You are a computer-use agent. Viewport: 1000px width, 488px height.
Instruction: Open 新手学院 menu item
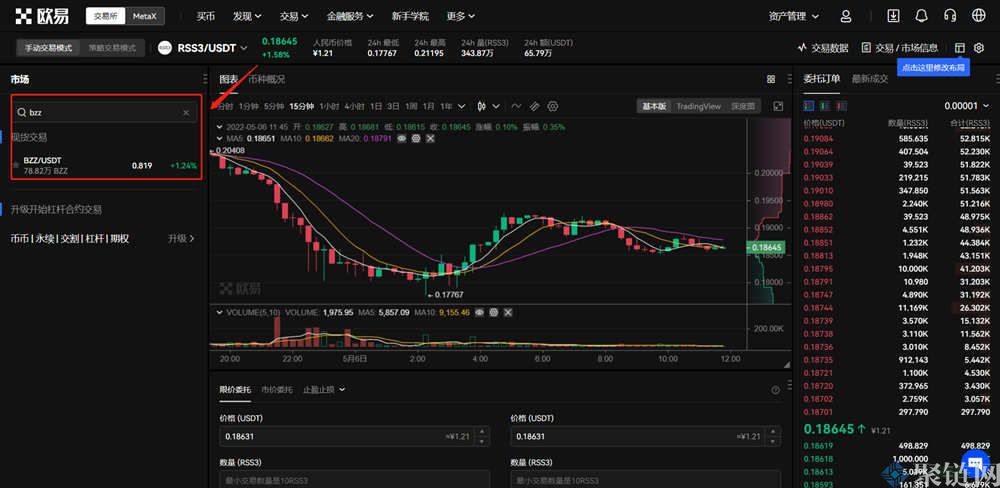coord(410,16)
